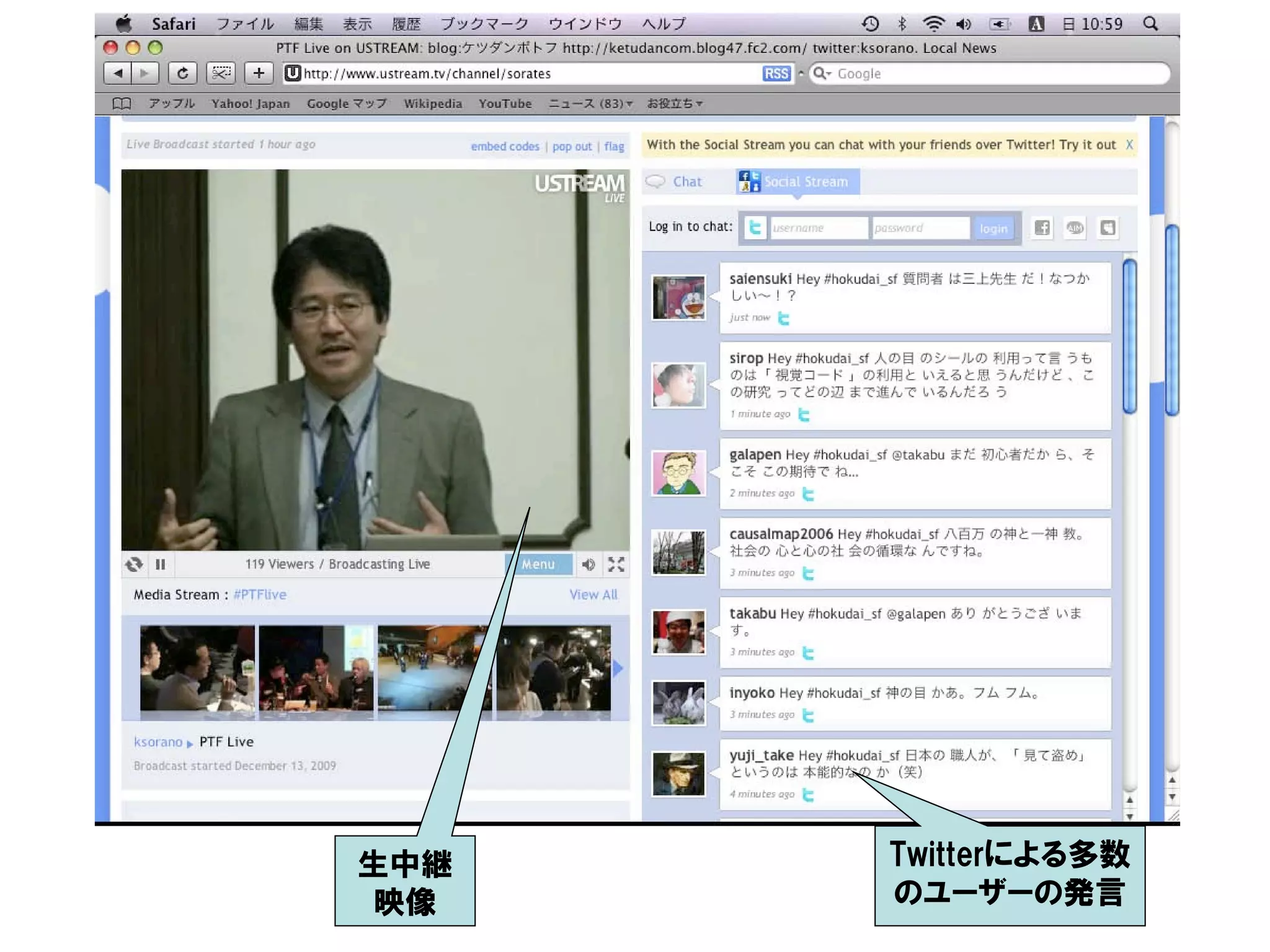Dismiss the Social Stream notice
This screenshot has width=1270, height=952.
click(1129, 144)
